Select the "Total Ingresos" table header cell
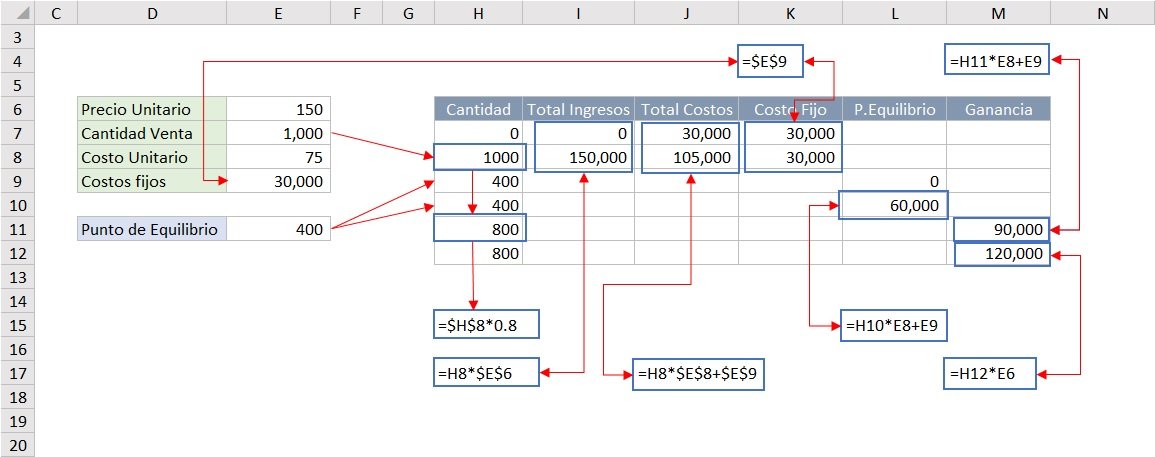Image resolution: width=1155 pixels, height=457 pixels. coord(579,109)
